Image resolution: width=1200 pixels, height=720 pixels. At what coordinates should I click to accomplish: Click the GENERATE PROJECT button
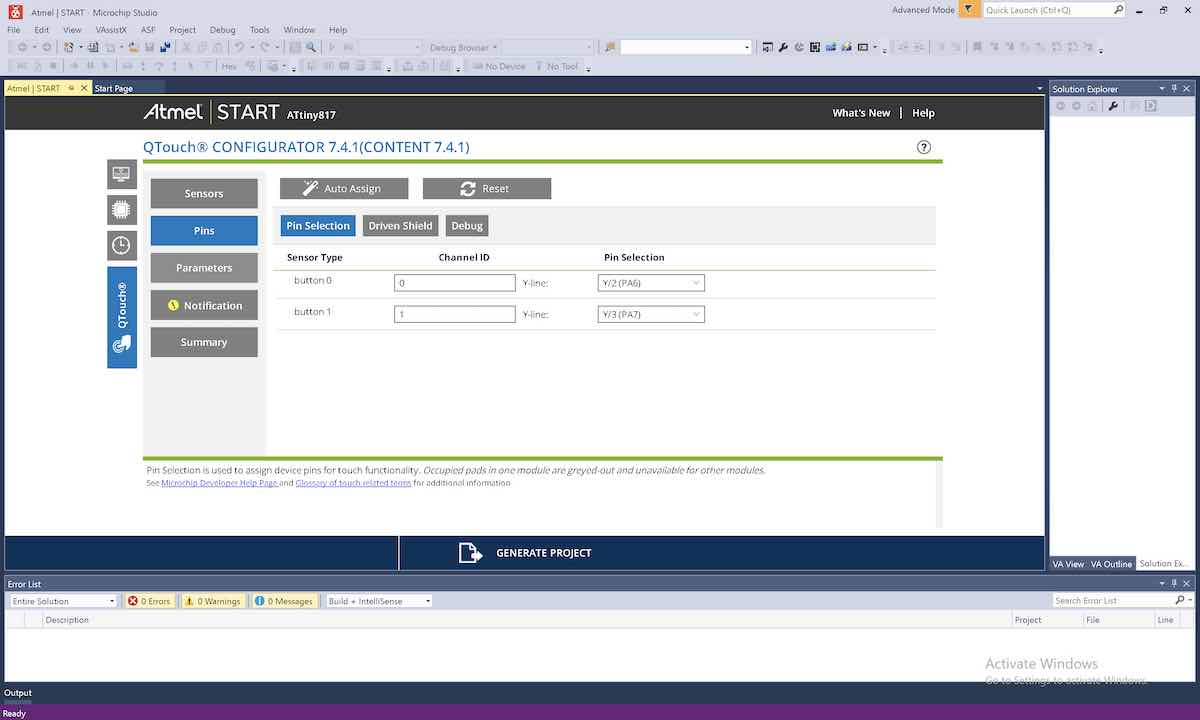tap(525, 553)
